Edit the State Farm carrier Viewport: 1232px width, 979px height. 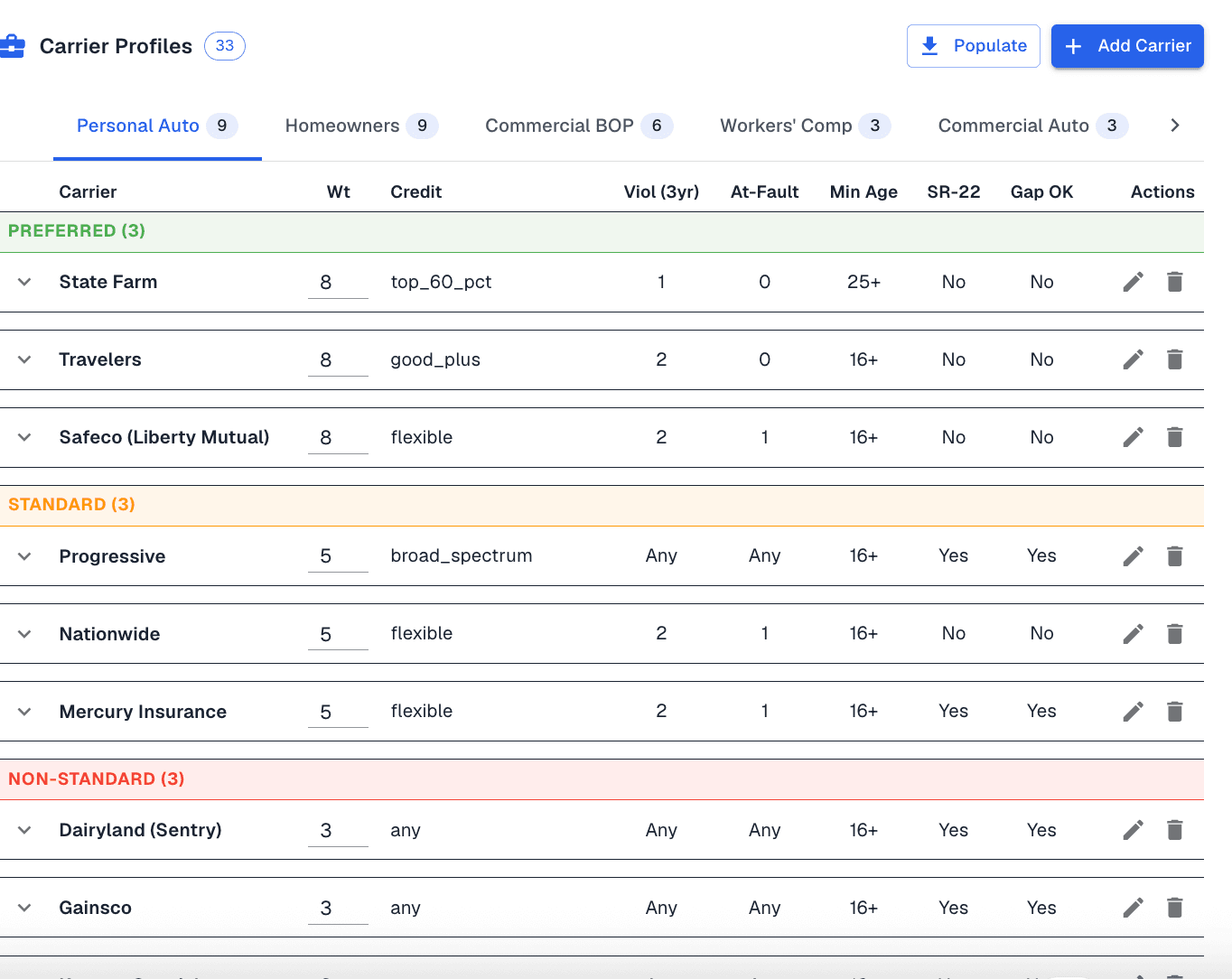[x=1133, y=282]
